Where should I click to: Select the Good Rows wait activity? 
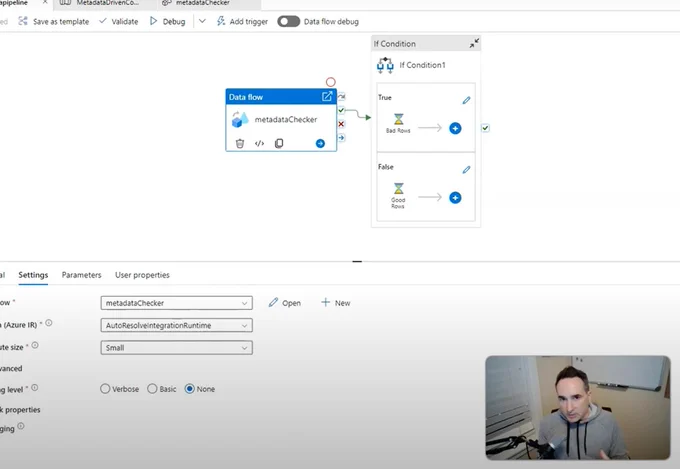click(398, 195)
